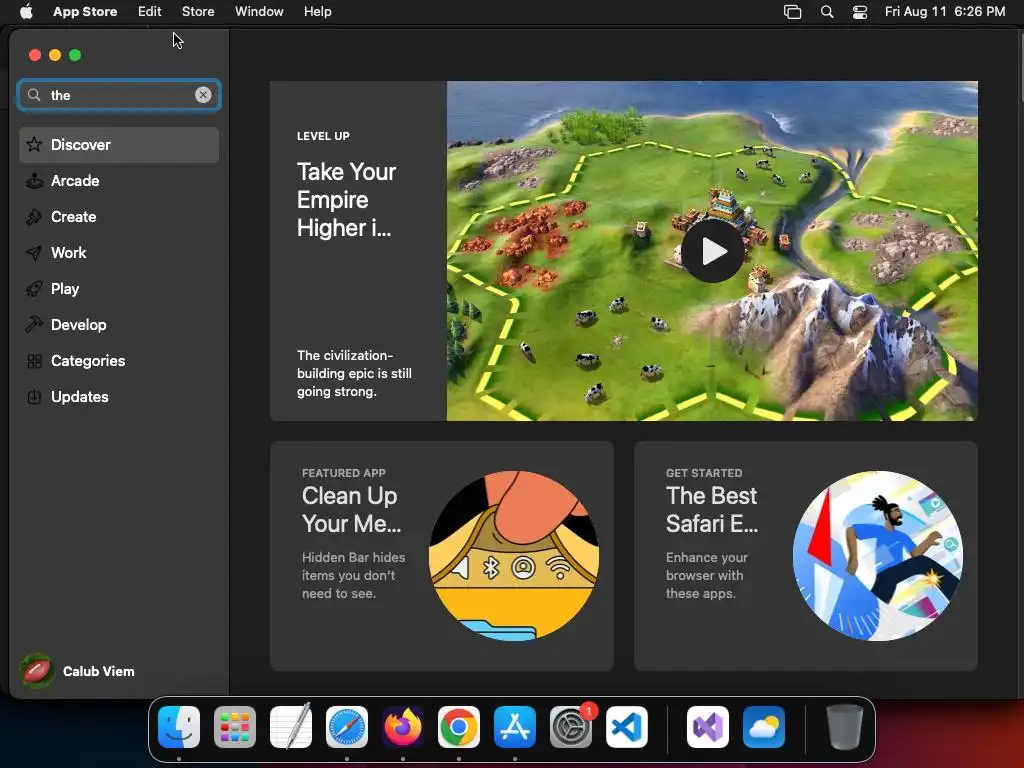Image resolution: width=1024 pixels, height=768 pixels.
Task: Click the Civilization description text
Action: coord(355,374)
